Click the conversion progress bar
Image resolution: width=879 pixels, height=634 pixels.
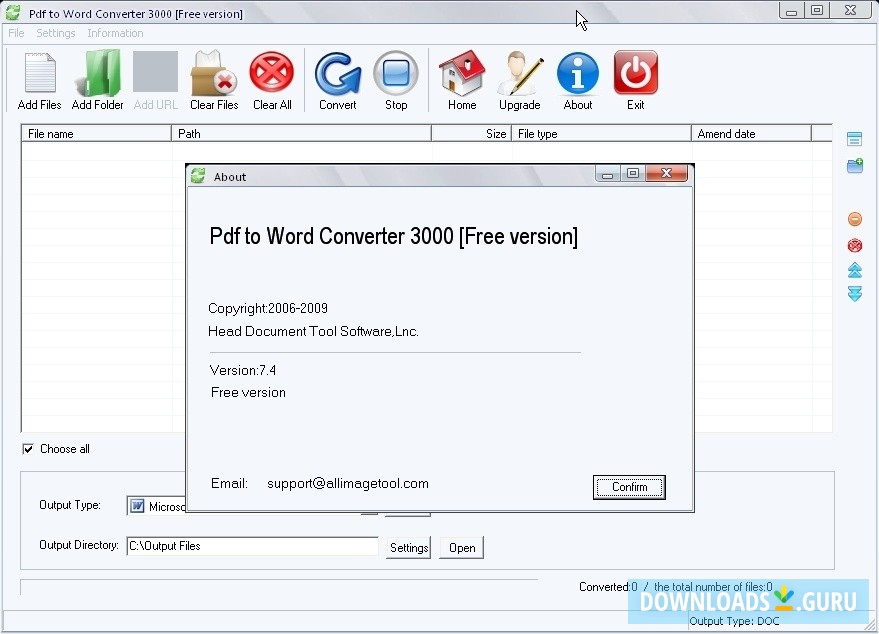[279, 587]
